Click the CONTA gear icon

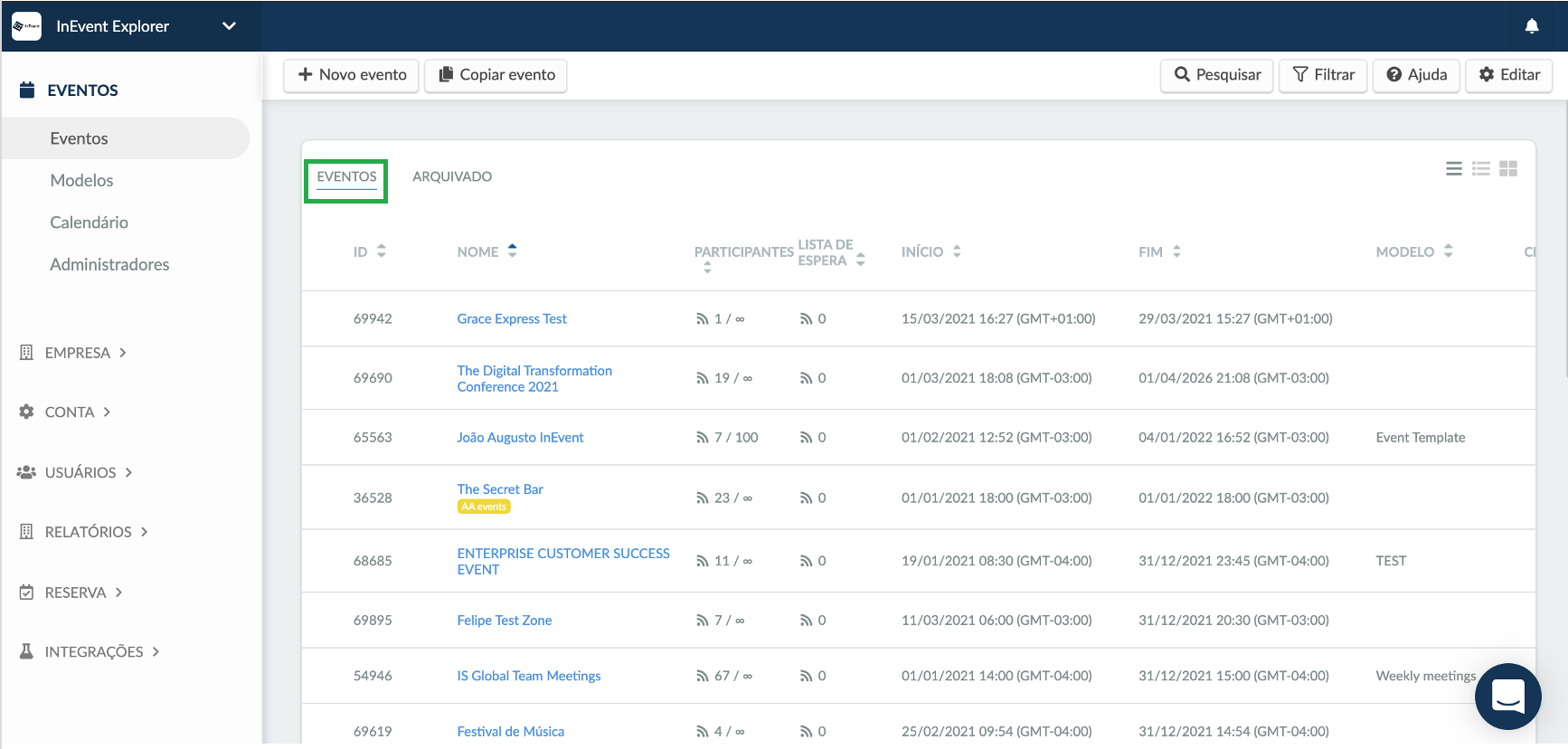click(x=26, y=412)
